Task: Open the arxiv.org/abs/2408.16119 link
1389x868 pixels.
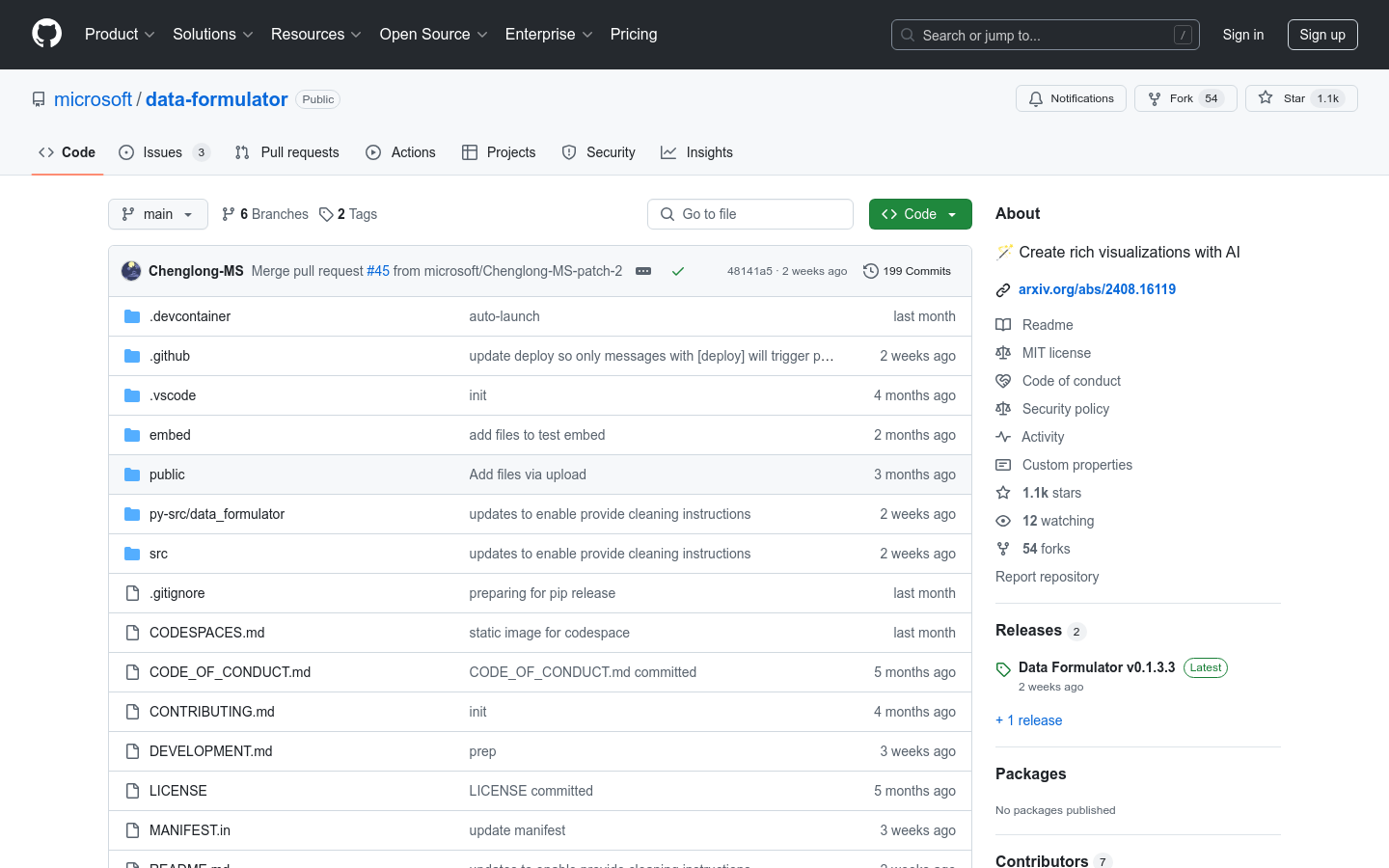Action: click(x=1097, y=289)
